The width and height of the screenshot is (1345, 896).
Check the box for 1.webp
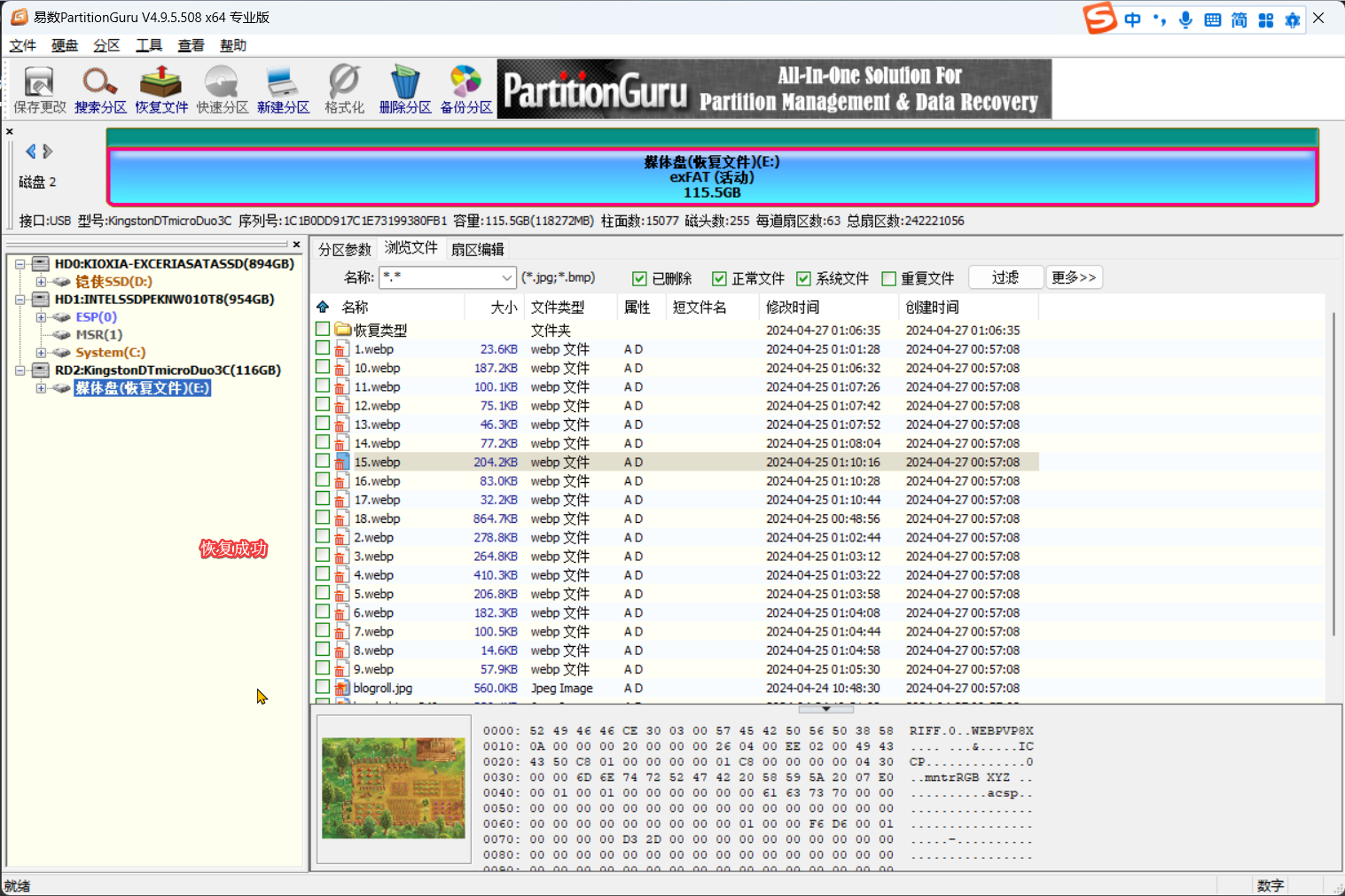[x=323, y=348]
